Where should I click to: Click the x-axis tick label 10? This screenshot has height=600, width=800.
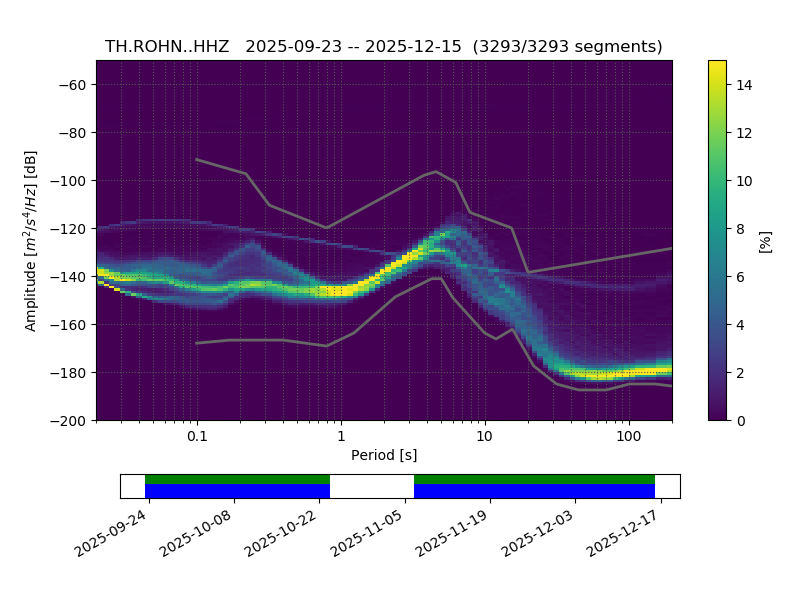[x=484, y=437]
